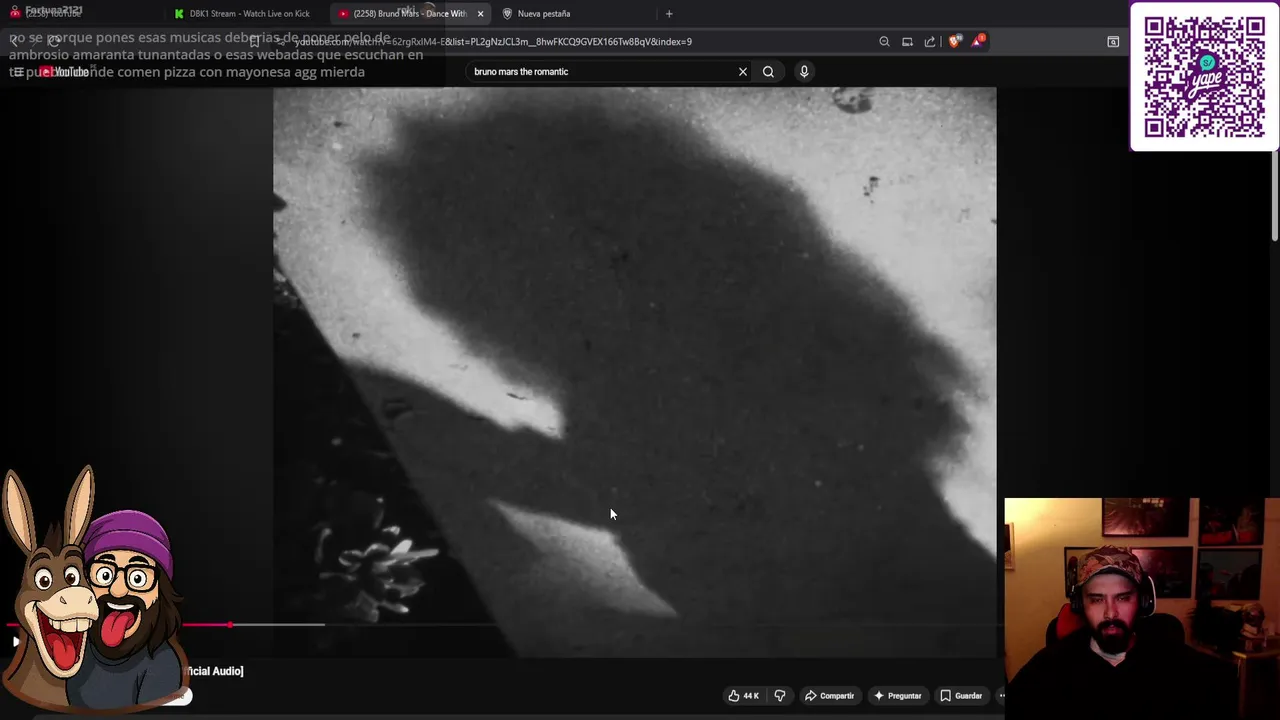Open a new browser tab with plus

(x=669, y=14)
